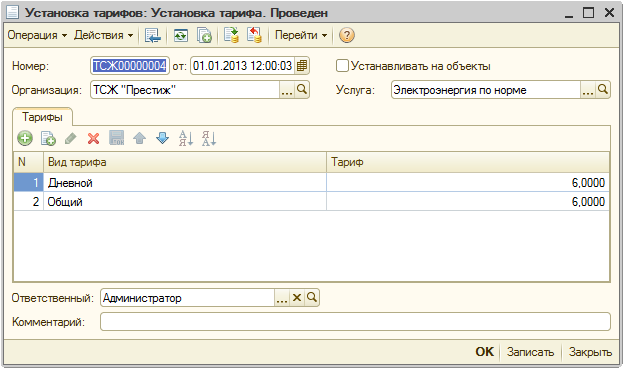This screenshot has height=368, width=623.
Task: Click the find-in-list toolbar icon
Action: [153, 35]
